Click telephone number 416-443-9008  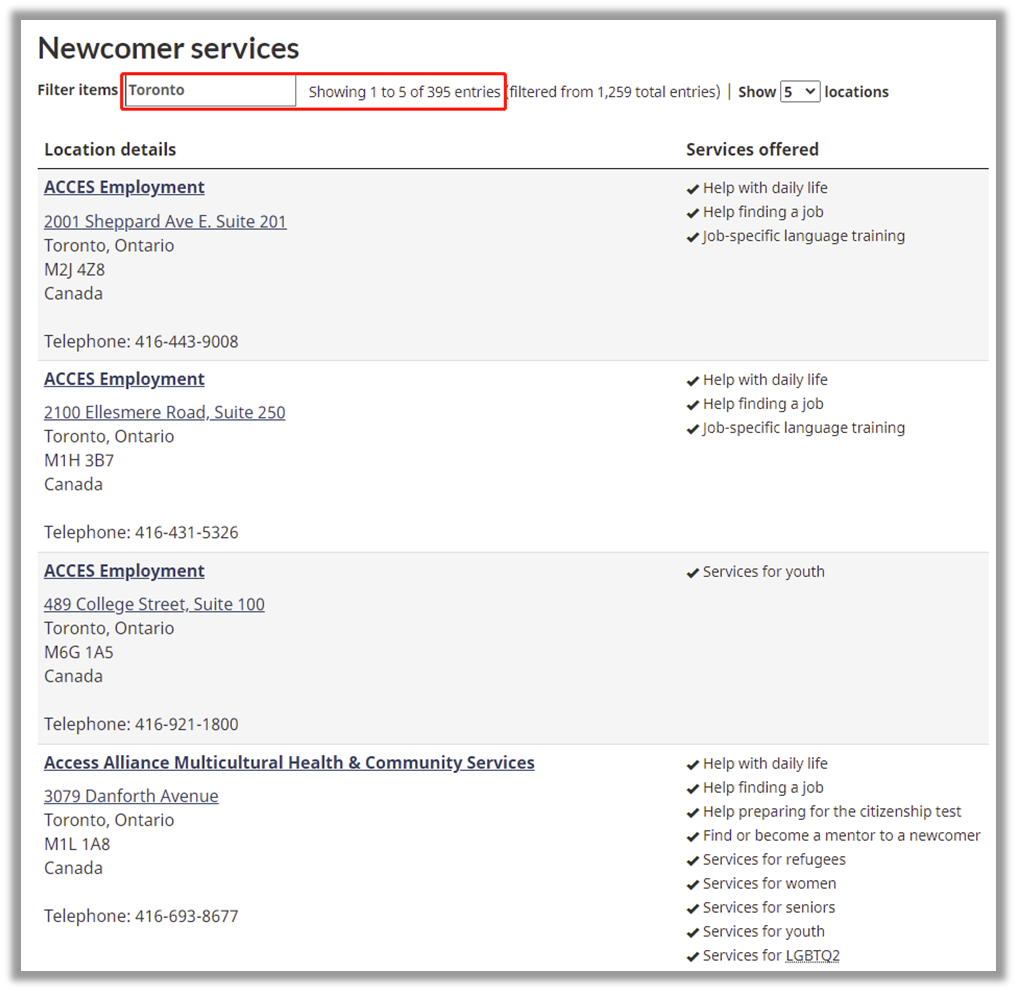coord(186,342)
